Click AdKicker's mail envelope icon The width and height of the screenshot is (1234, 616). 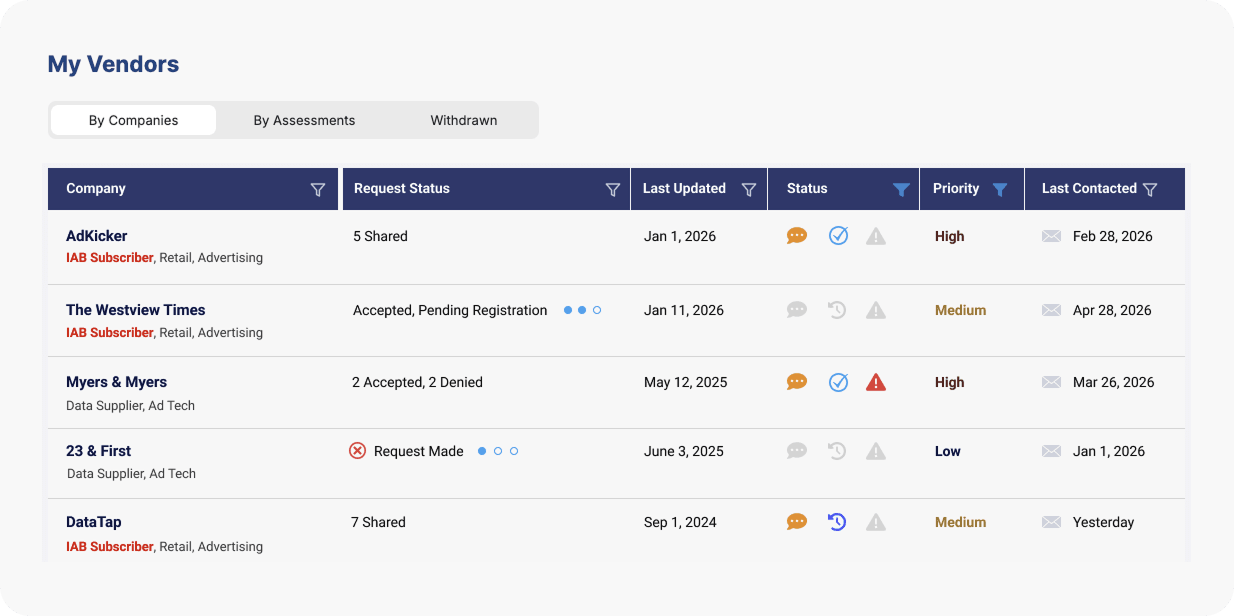tap(1051, 237)
